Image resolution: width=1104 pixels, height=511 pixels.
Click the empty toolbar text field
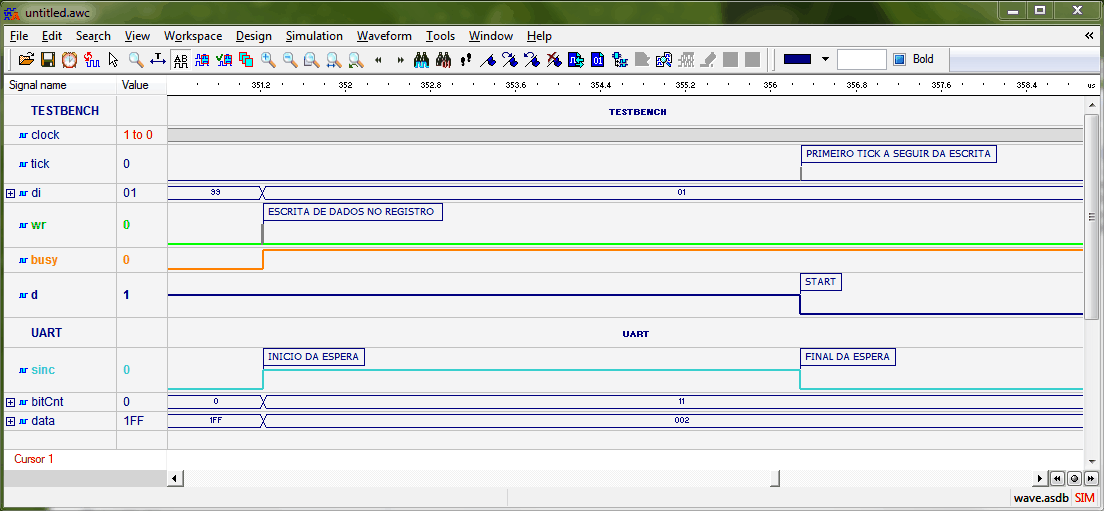pyautogui.click(x=862, y=60)
